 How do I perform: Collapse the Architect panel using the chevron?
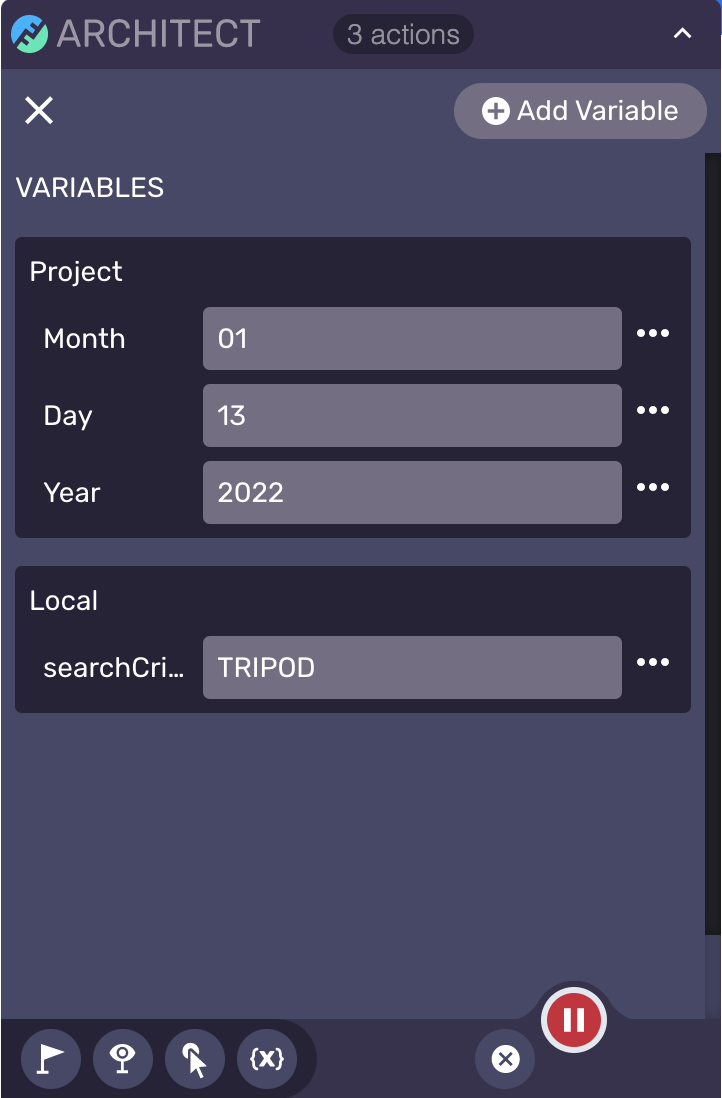682,34
